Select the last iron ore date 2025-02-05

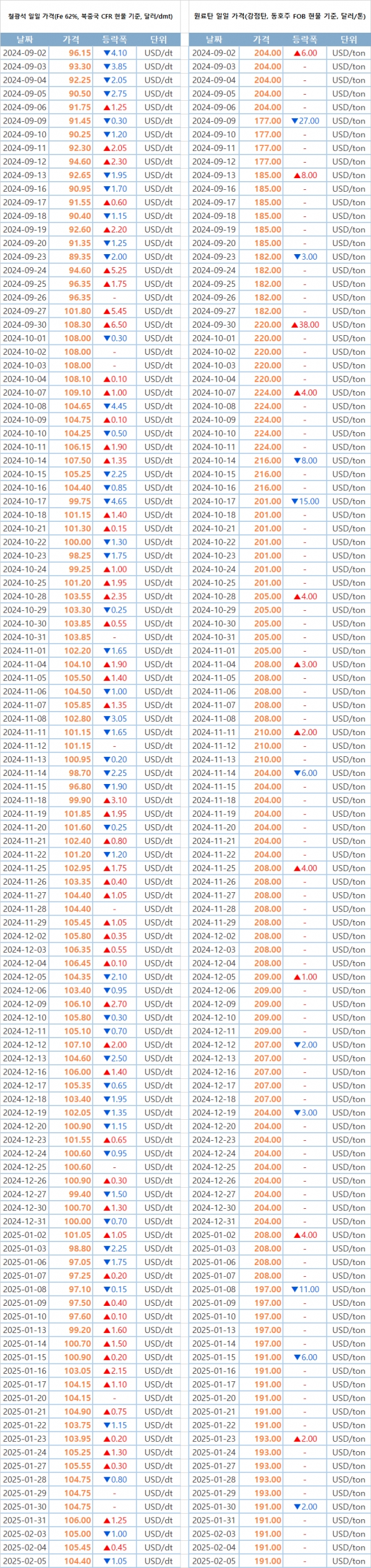point(25,1561)
